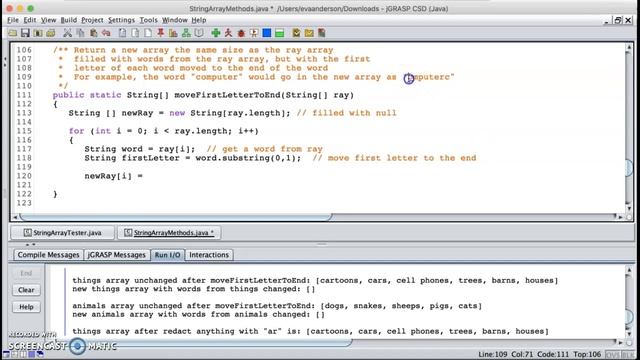The image size is (640, 360).
Task: Start debugger with ladybug icon
Action: 241,33
